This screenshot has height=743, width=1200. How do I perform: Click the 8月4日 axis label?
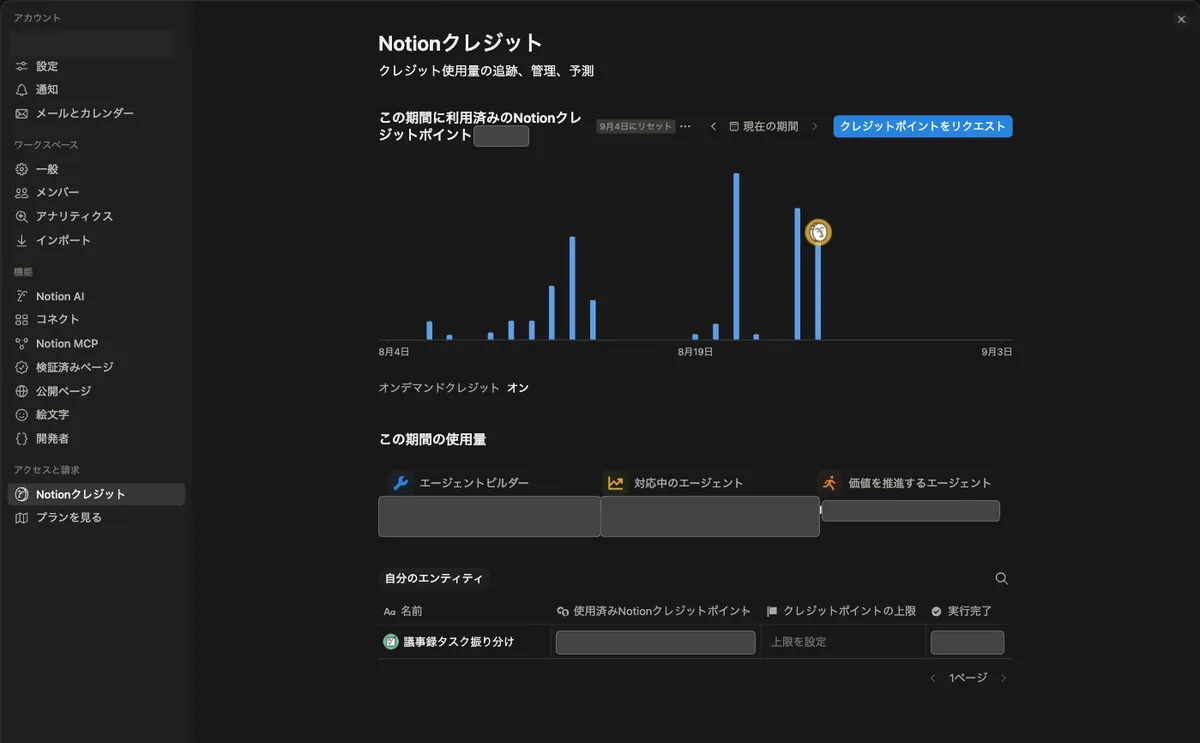394,352
